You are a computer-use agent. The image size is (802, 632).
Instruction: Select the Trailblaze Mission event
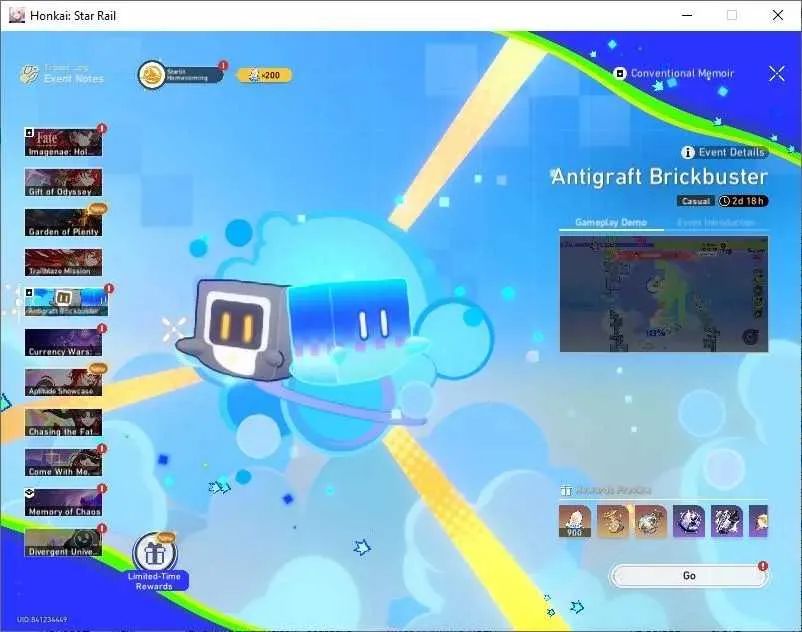point(63,262)
